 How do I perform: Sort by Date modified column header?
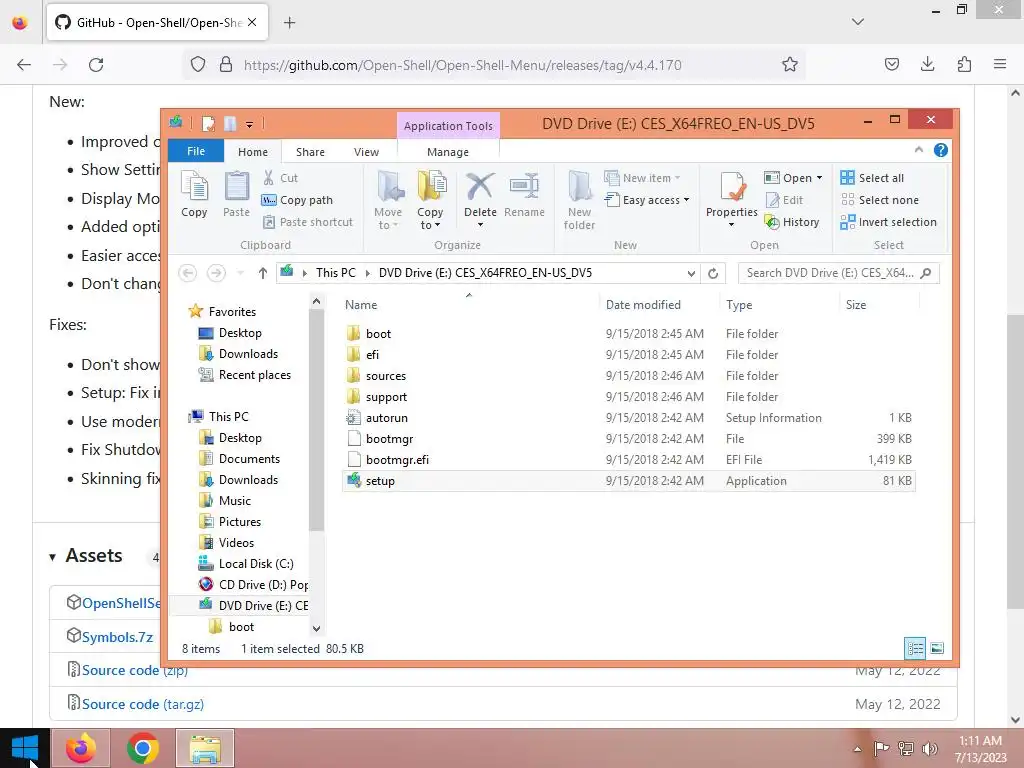(x=643, y=304)
